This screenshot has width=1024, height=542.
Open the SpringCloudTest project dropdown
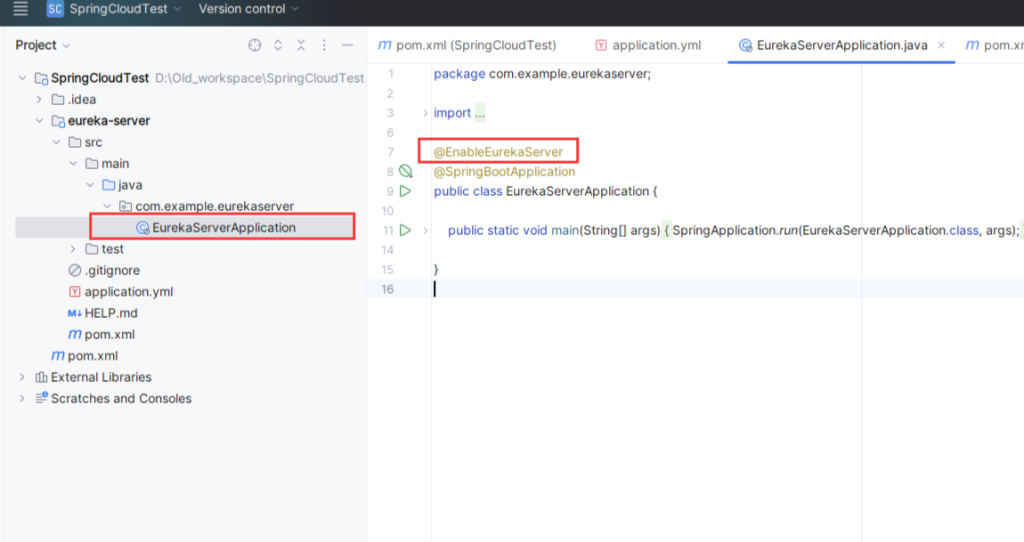click(x=125, y=9)
